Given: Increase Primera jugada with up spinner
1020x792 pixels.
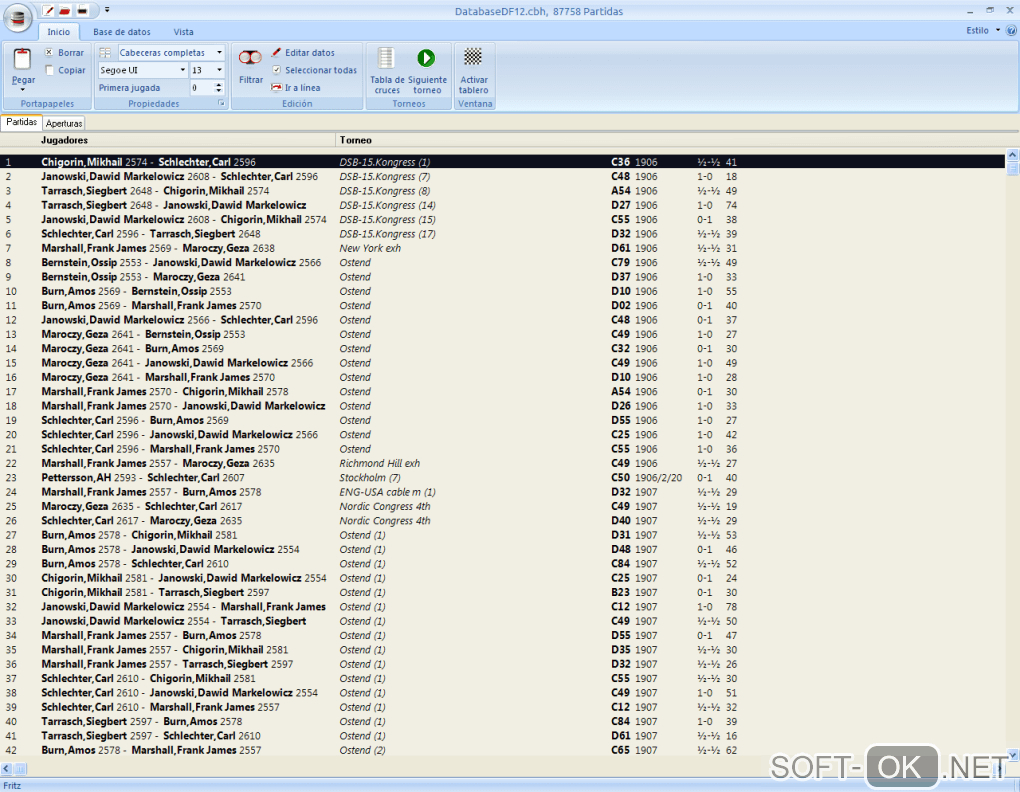Looking at the screenshot, I should tap(219, 84).
